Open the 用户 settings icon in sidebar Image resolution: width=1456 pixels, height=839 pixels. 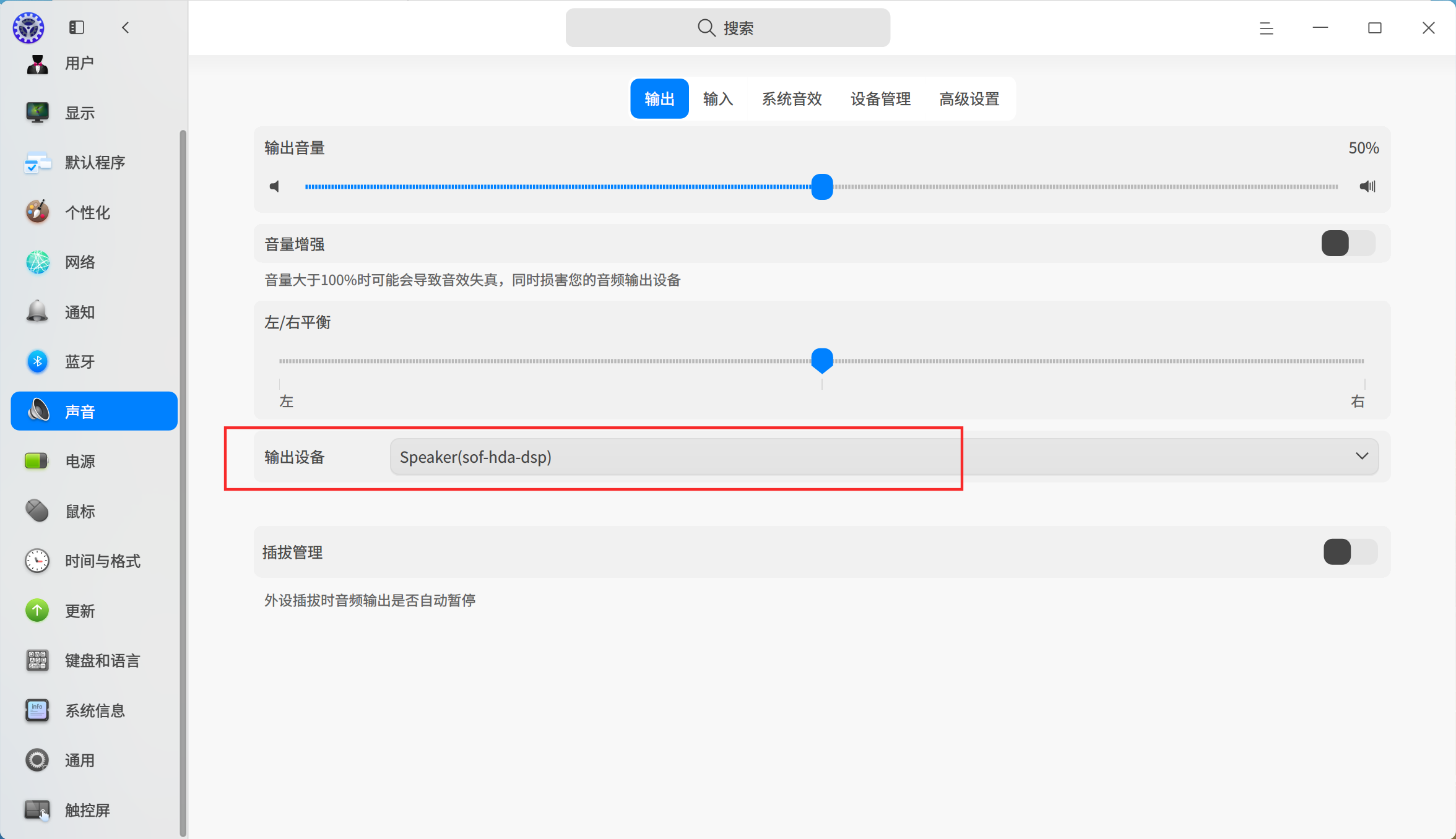point(37,64)
